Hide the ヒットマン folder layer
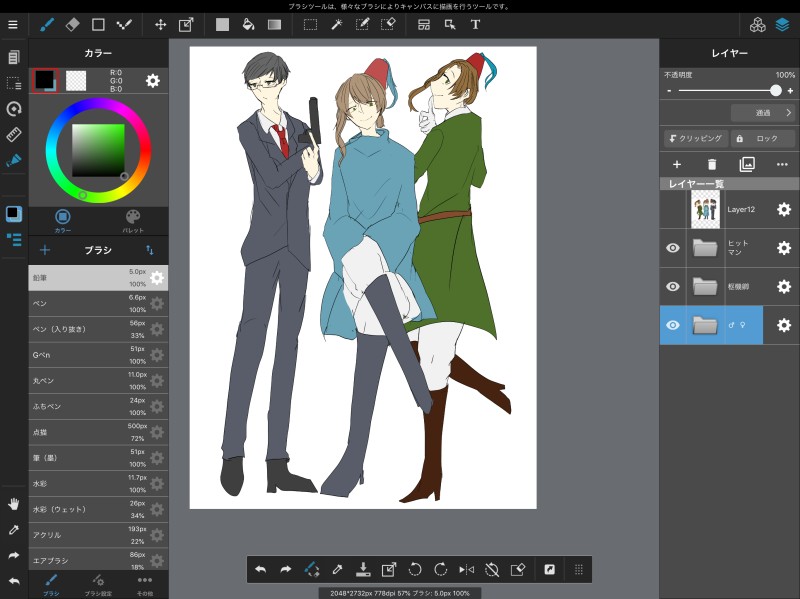 pos(673,248)
